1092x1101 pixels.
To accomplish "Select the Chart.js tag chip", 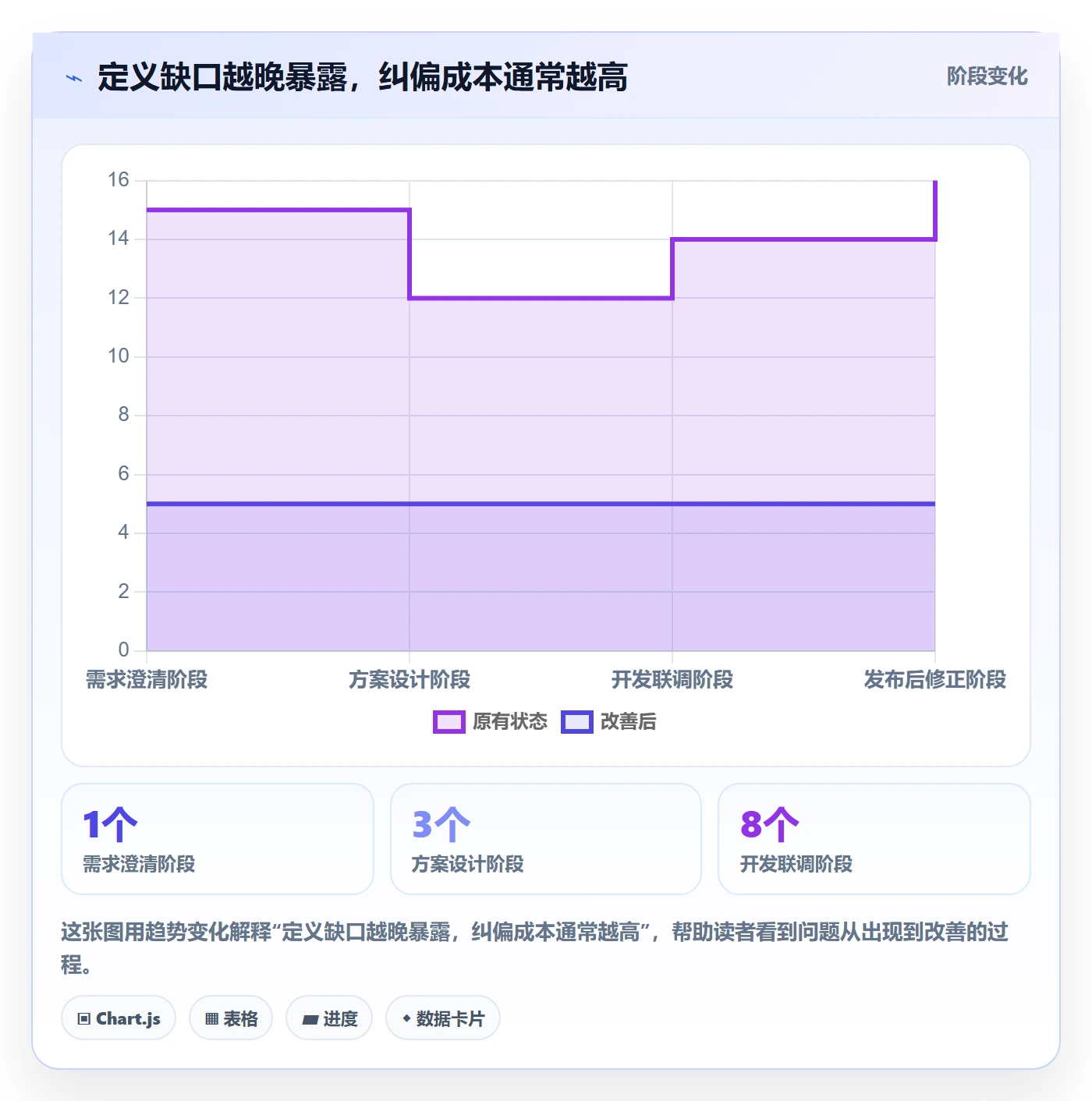I will [x=119, y=1018].
